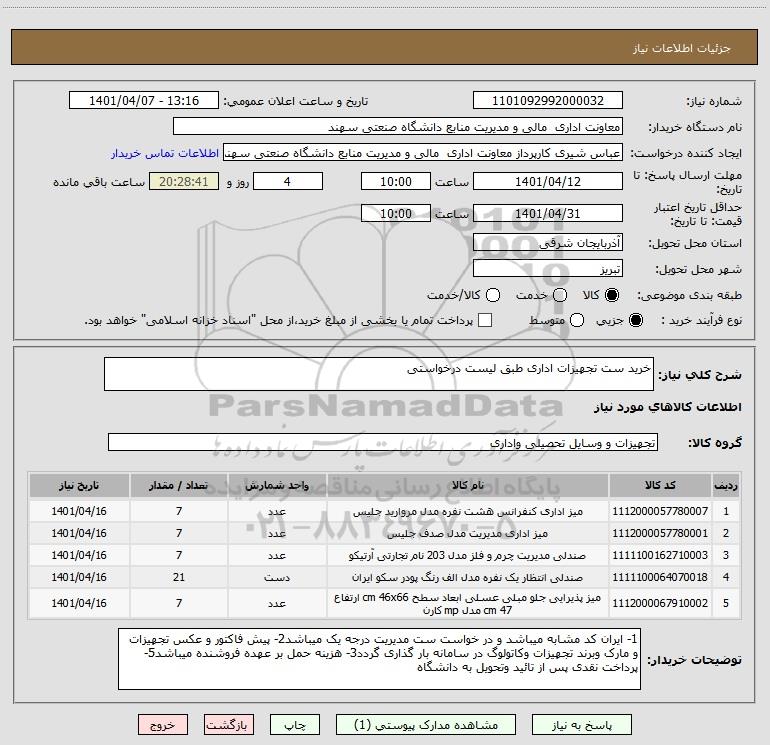
Task: Click the 'کد کالا' column header
Action: click(660, 486)
